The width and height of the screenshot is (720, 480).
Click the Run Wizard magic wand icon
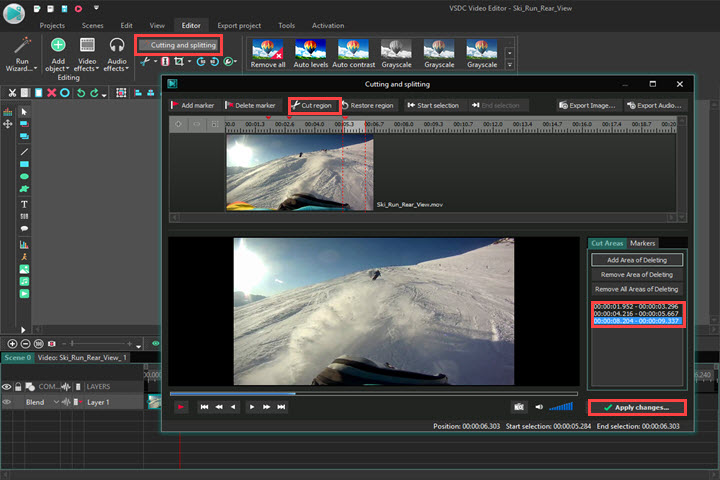[x=22, y=45]
